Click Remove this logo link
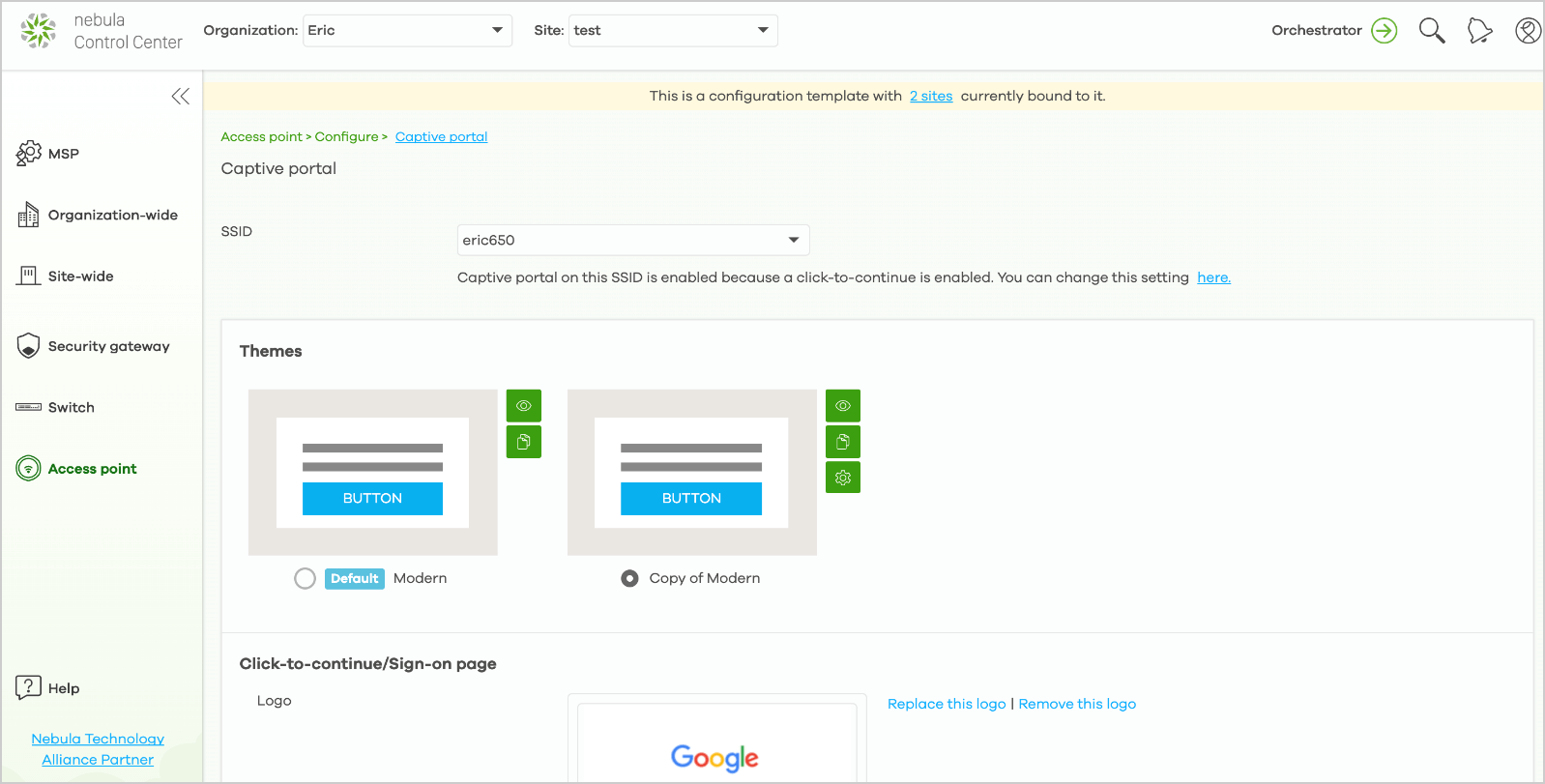 (1077, 704)
